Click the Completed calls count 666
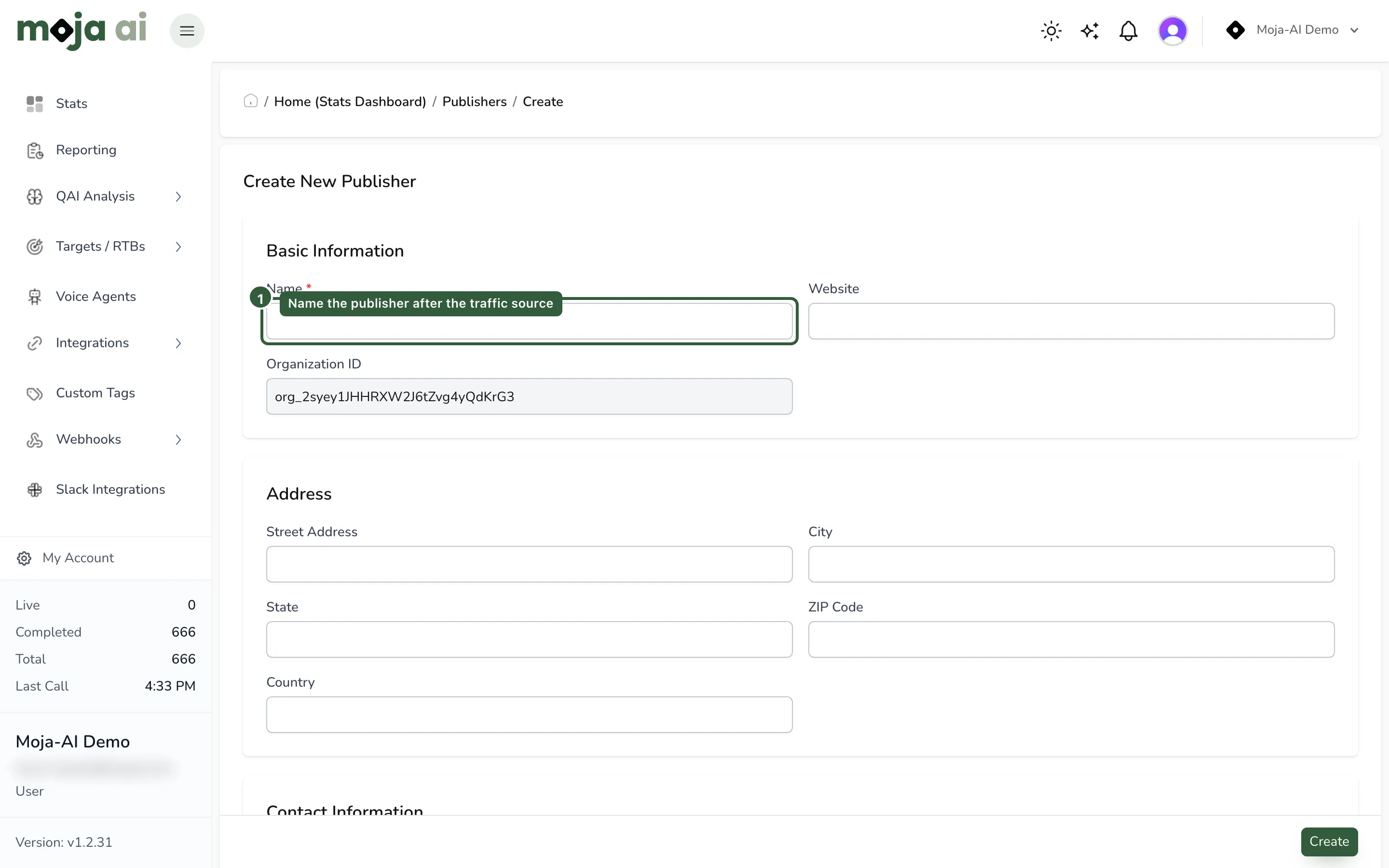Image resolution: width=1389 pixels, height=868 pixels. [x=183, y=632]
